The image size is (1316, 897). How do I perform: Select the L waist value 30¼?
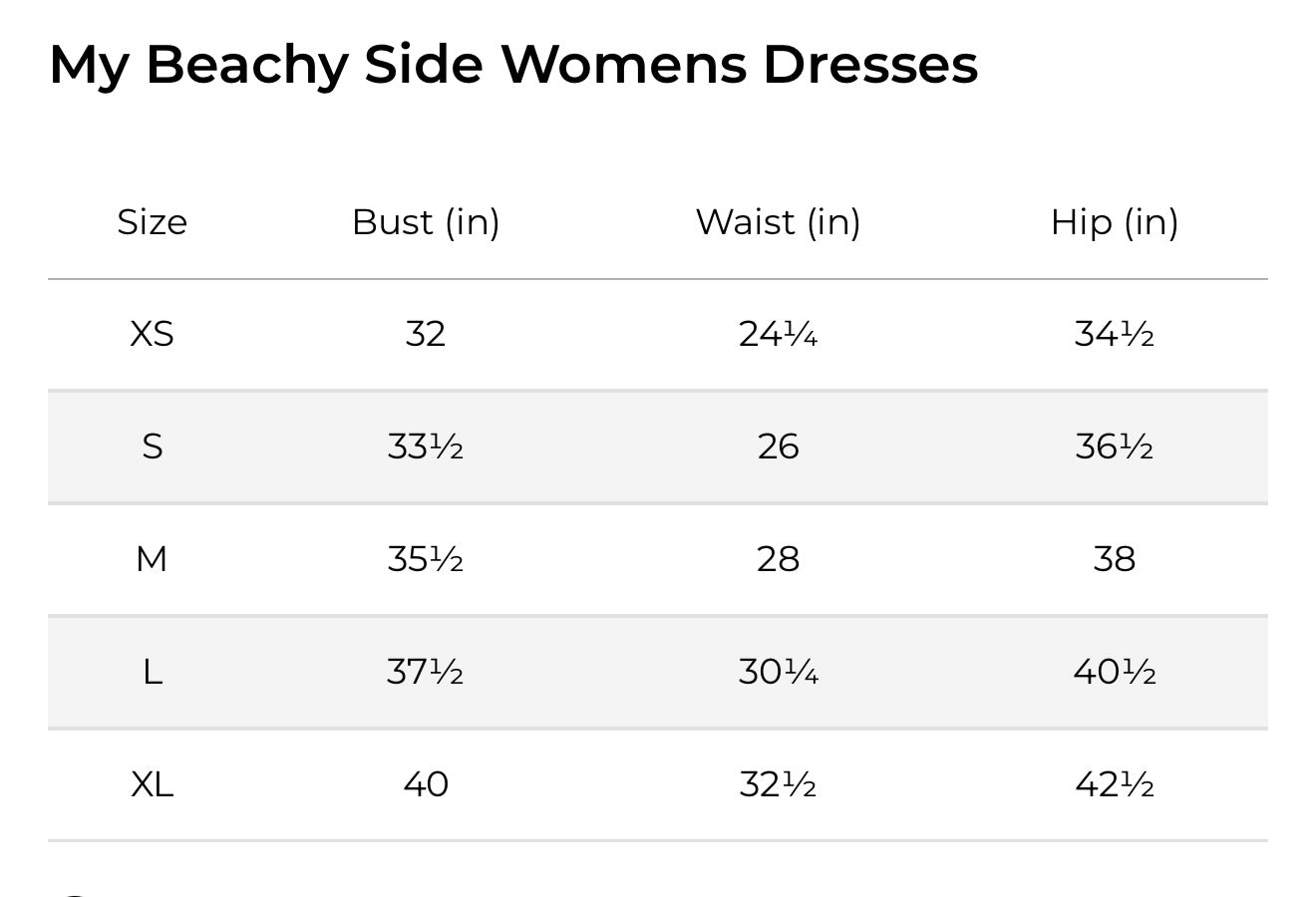(x=778, y=672)
